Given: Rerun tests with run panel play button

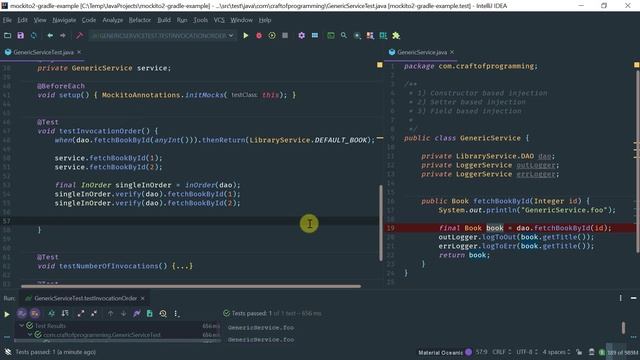Looking at the screenshot, I should tap(7, 314).
